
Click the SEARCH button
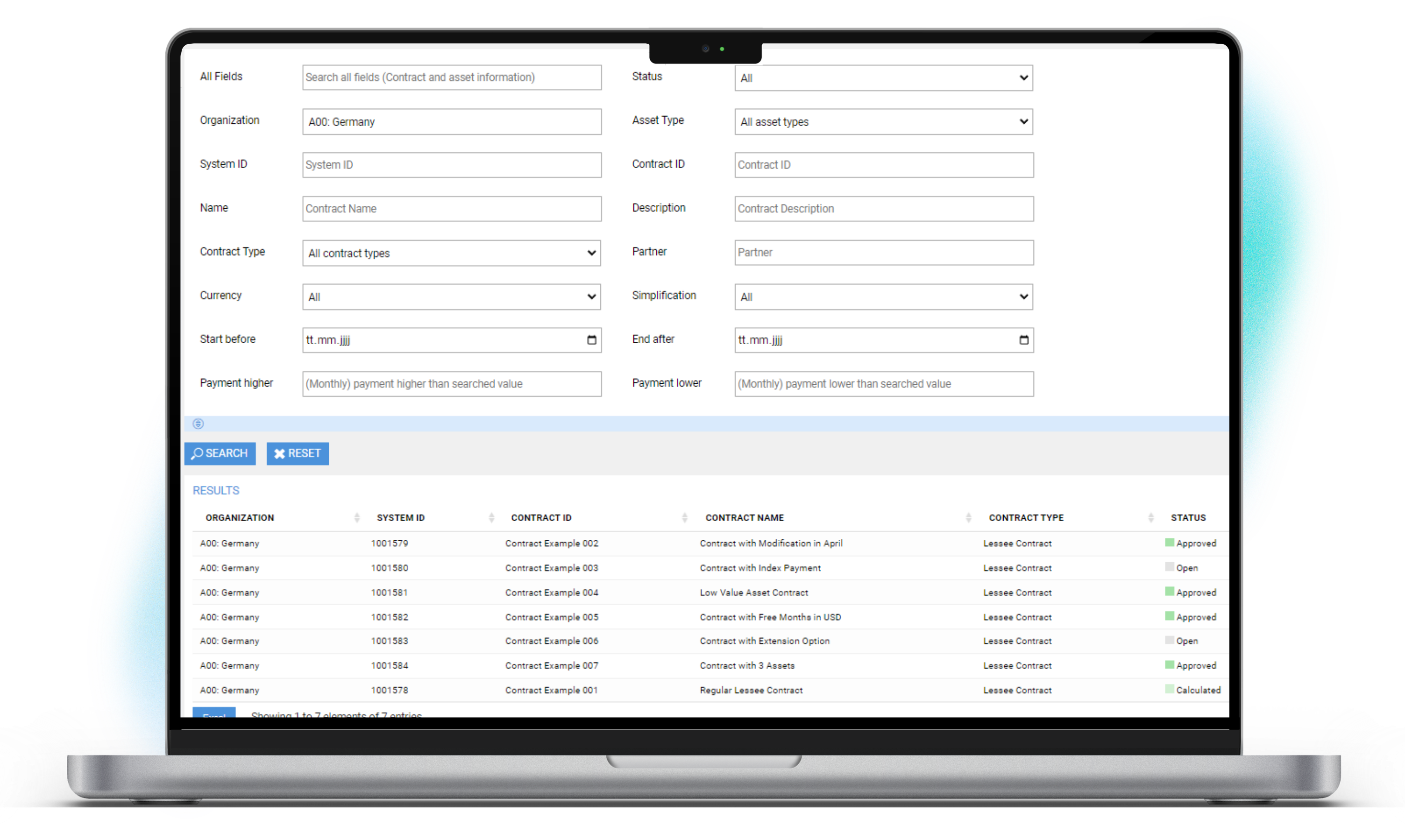(x=220, y=453)
